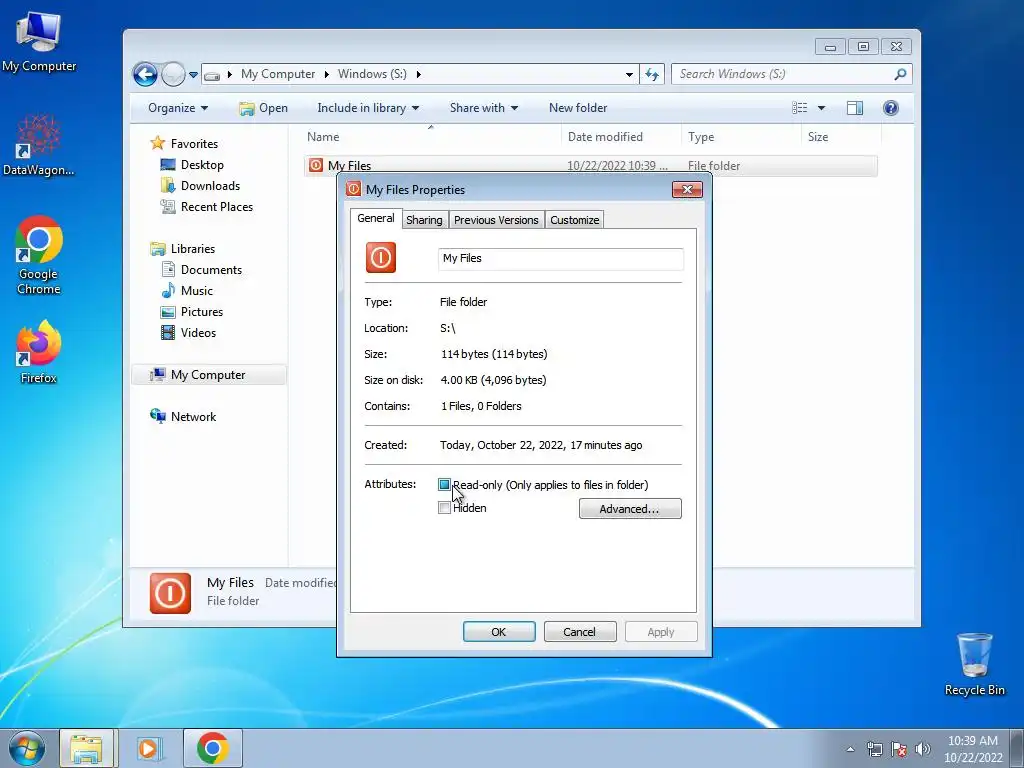Viewport: 1024px width, 768px height.
Task: Select Libraries in navigation pane
Action: [183, 249]
